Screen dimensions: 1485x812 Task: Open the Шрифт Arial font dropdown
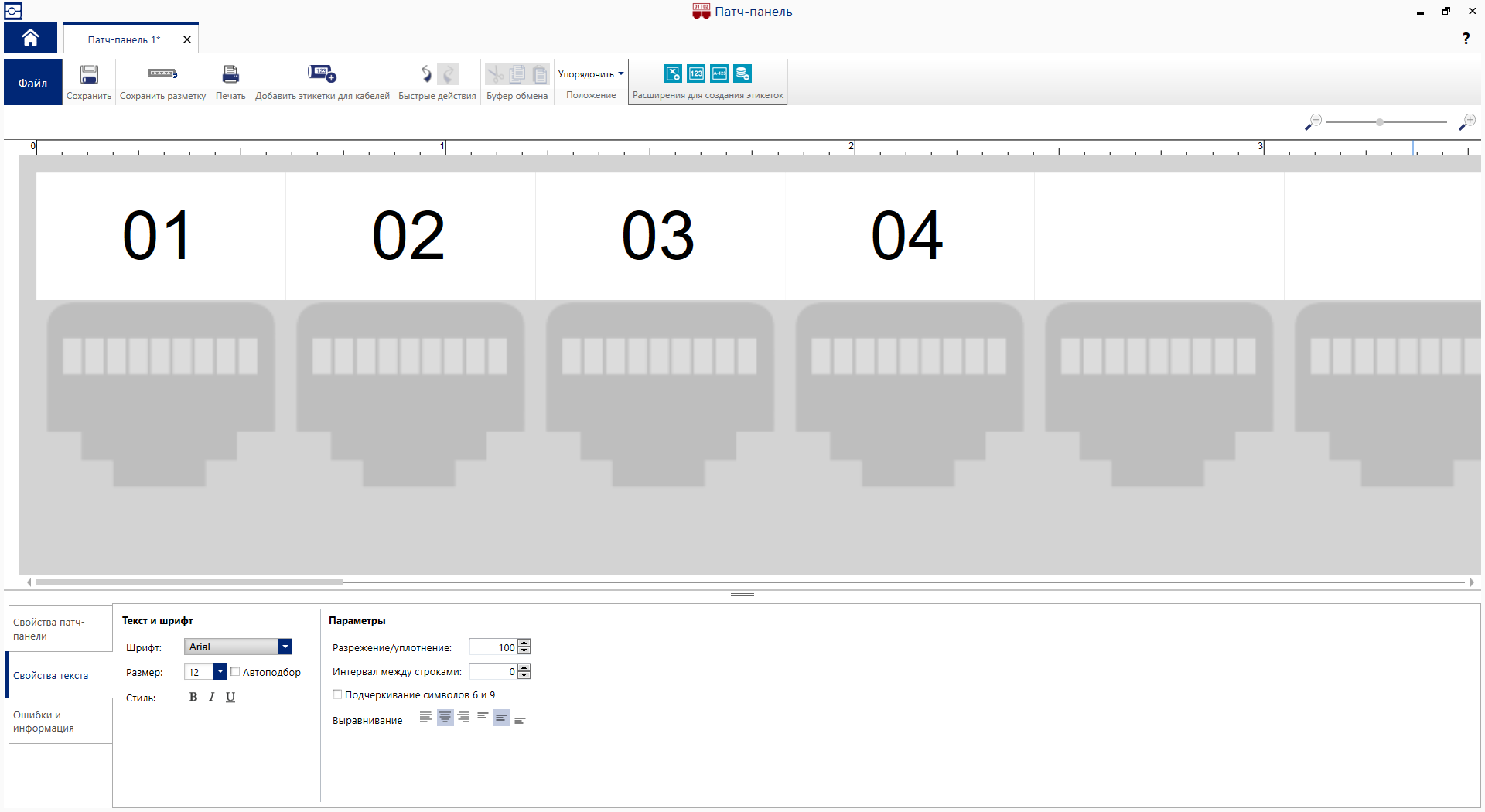pyautogui.click(x=285, y=647)
